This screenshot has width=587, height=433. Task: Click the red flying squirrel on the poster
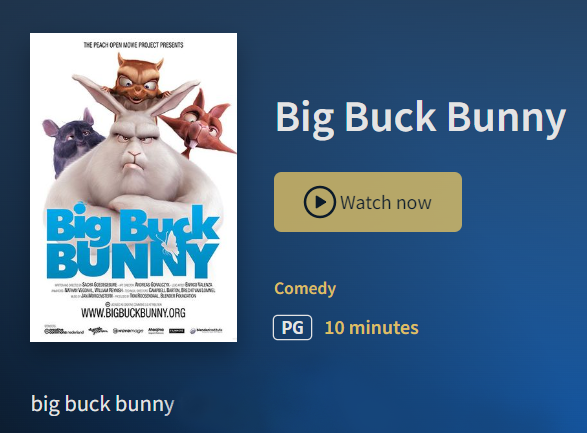click(200, 125)
